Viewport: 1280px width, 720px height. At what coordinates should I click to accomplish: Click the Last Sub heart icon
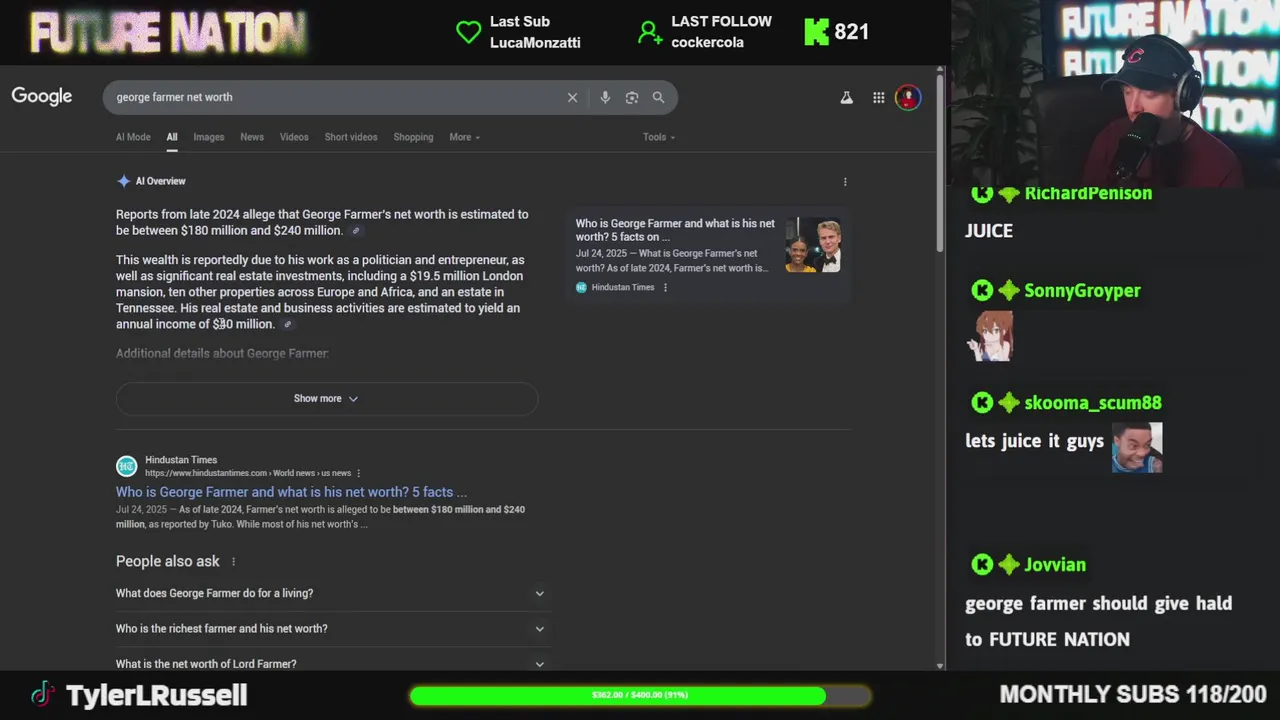coord(468,32)
